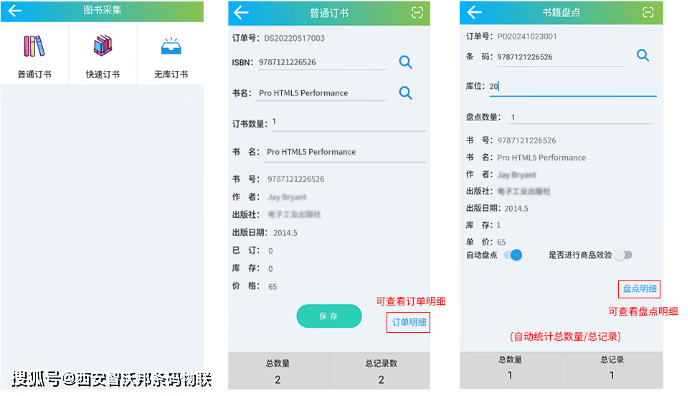Focus 盘点数量 input field
The width and height of the screenshot is (688, 396).
pyautogui.click(x=581, y=118)
